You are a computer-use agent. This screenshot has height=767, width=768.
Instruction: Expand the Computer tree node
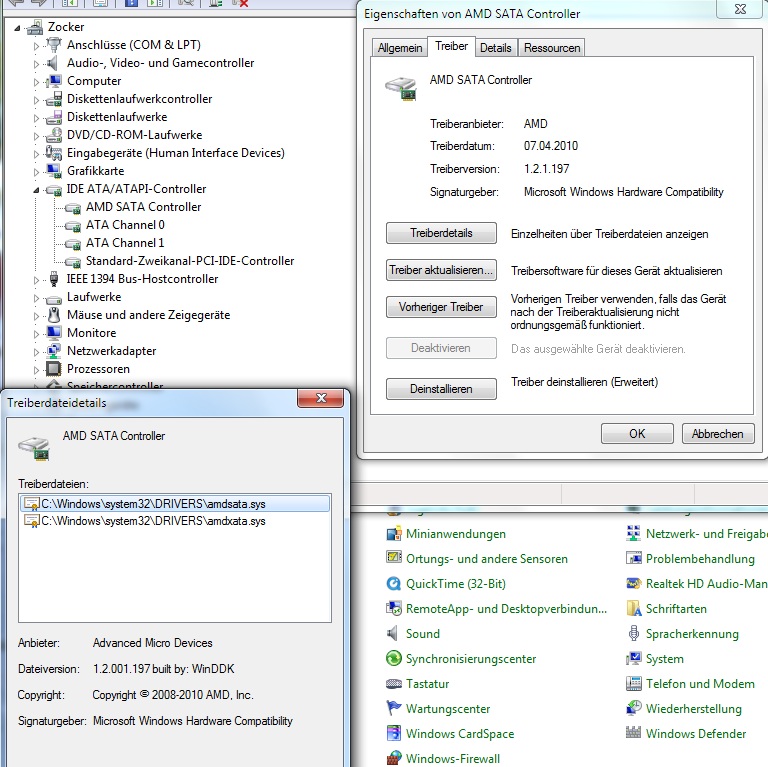coord(36,82)
